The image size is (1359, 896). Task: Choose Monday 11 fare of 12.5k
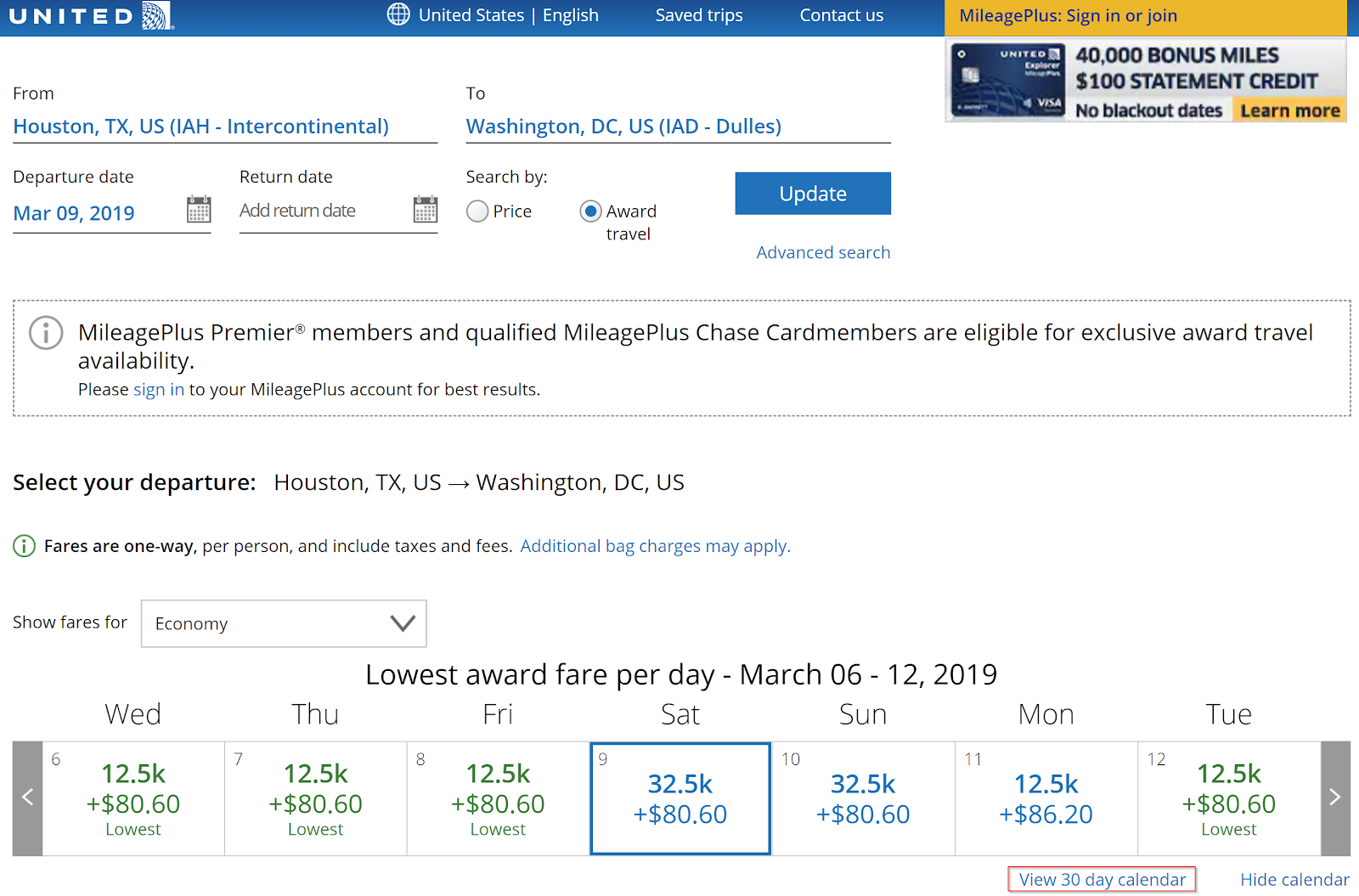pos(1046,798)
